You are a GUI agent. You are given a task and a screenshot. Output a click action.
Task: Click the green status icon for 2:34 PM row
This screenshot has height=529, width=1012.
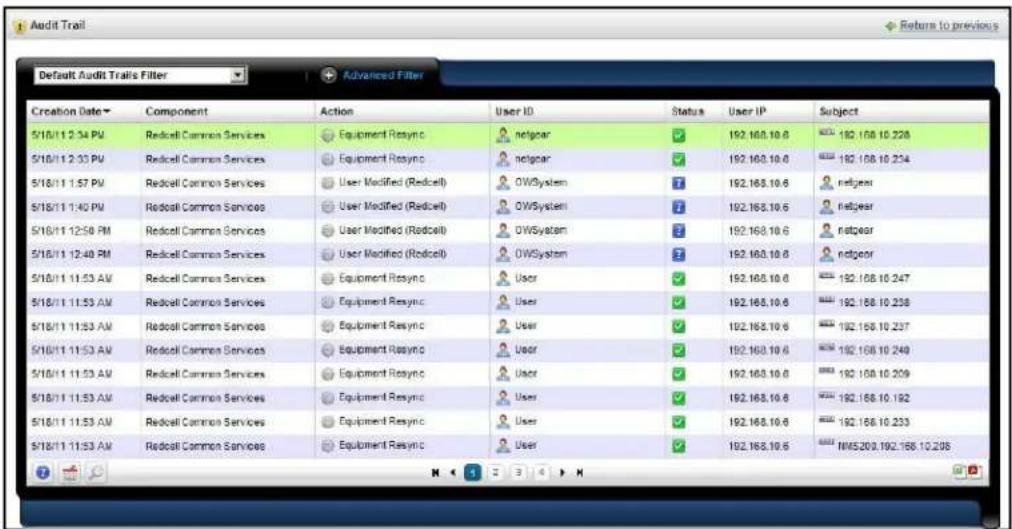678,135
